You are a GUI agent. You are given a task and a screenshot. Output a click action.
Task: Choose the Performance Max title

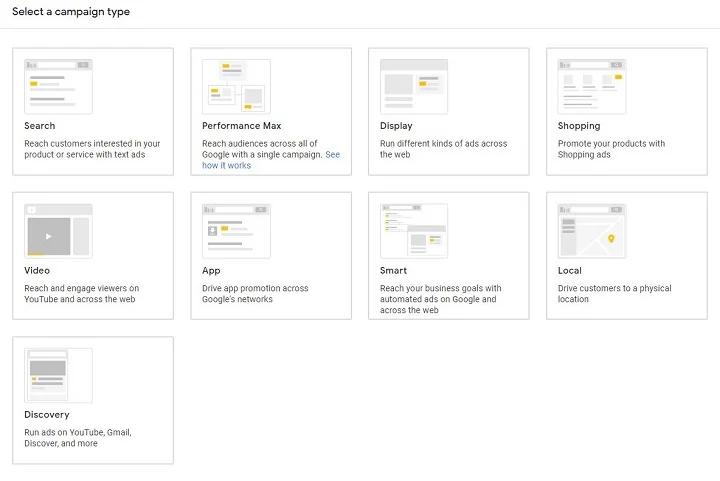[242, 126]
